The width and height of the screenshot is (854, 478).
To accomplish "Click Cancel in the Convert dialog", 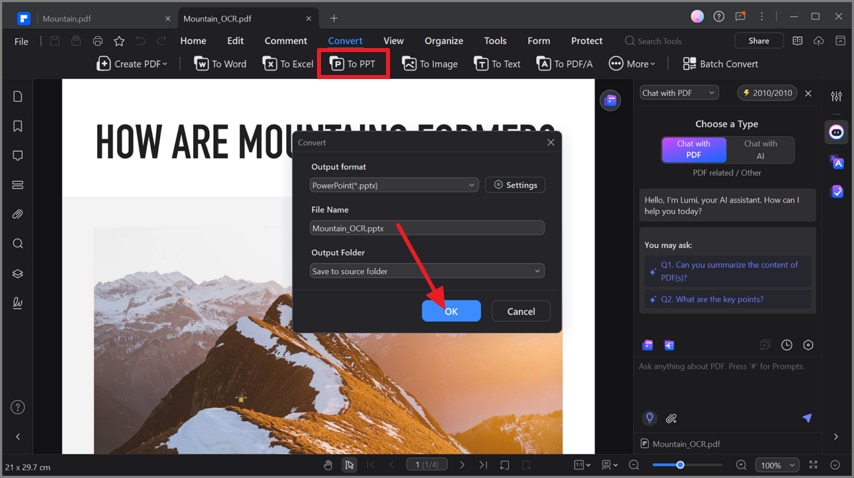I will pos(521,311).
